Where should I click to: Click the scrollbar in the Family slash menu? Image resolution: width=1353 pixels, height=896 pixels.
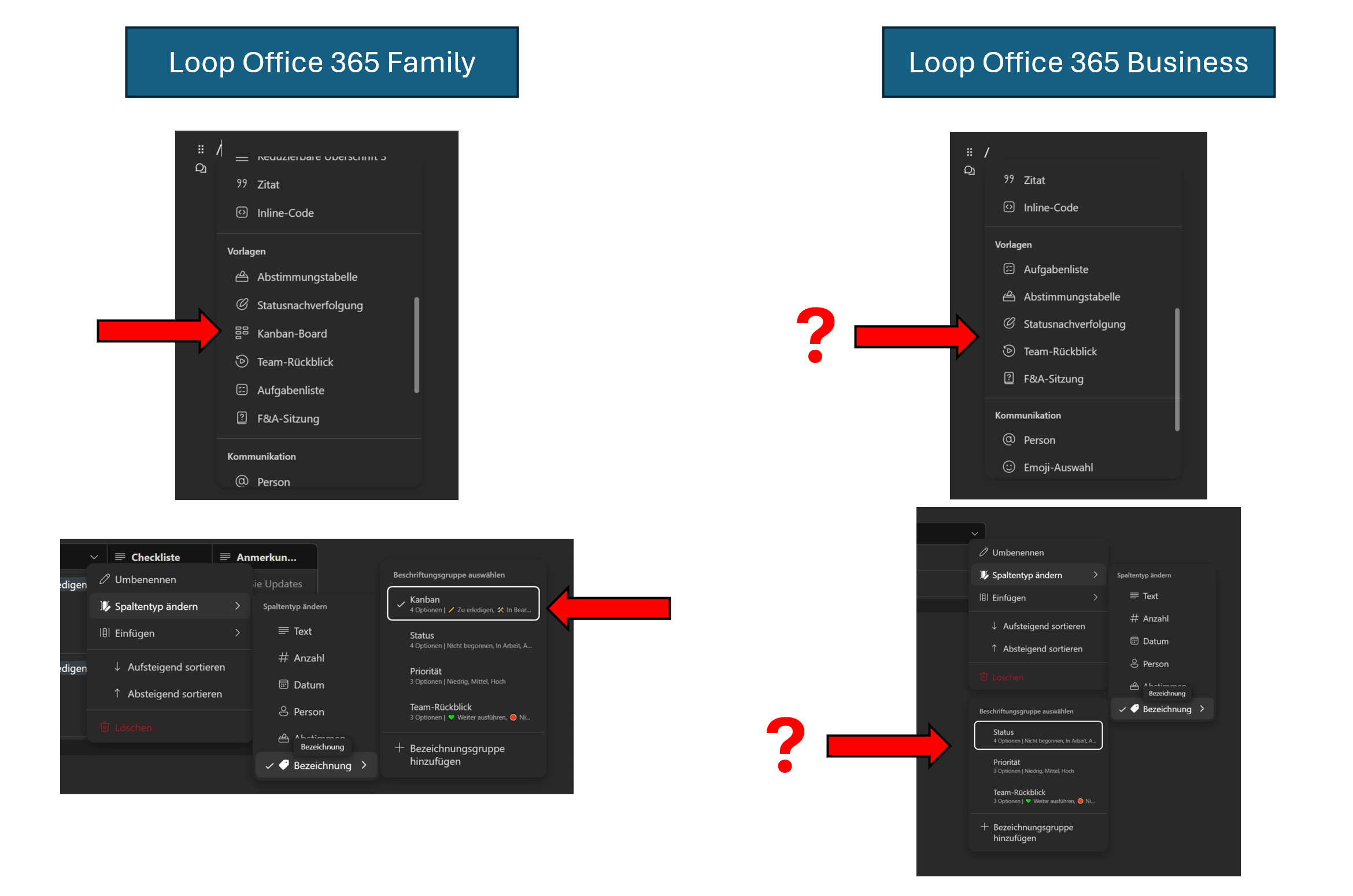point(416,345)
